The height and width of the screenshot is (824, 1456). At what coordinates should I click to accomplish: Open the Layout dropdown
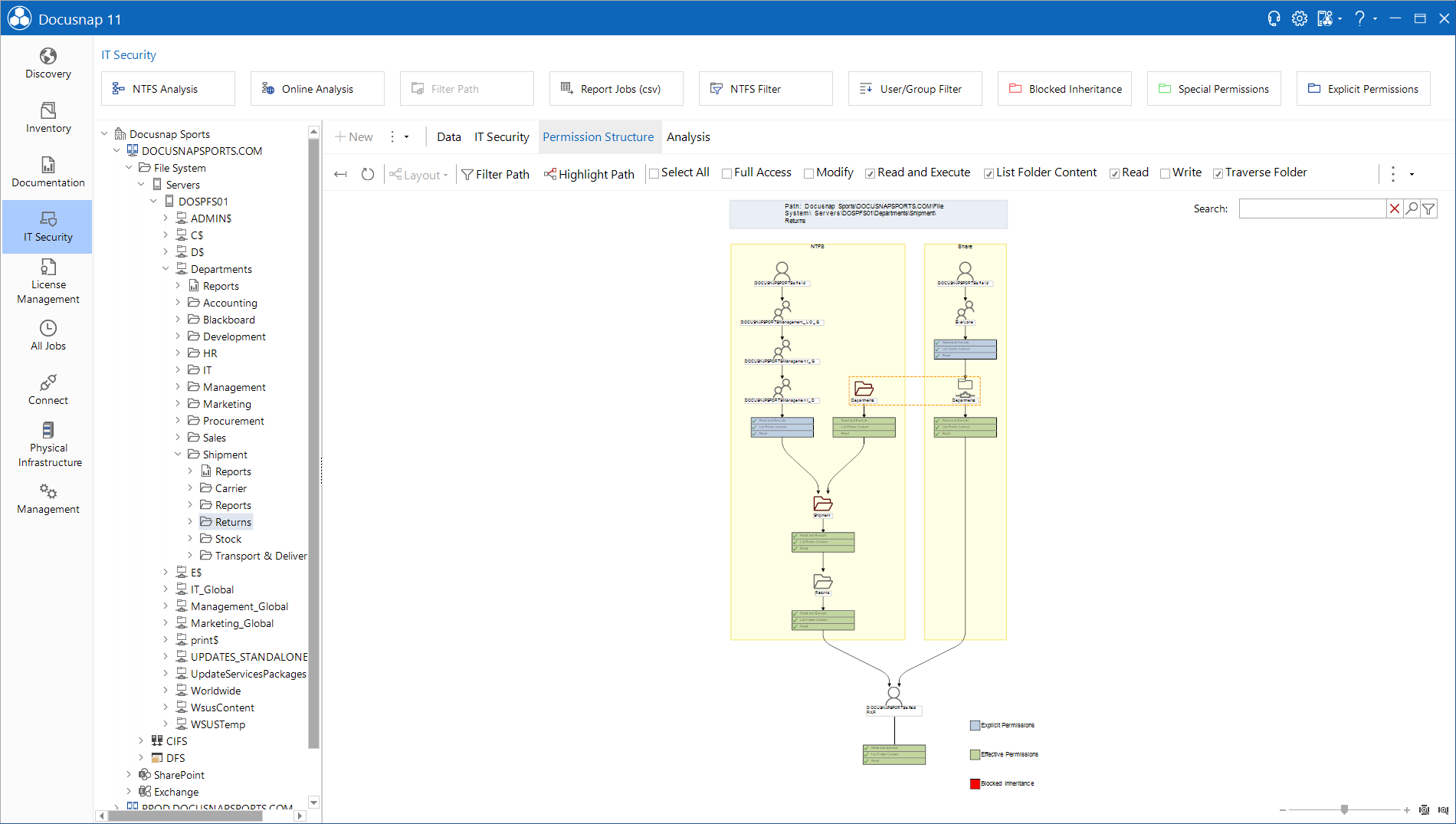pos(418,175)
